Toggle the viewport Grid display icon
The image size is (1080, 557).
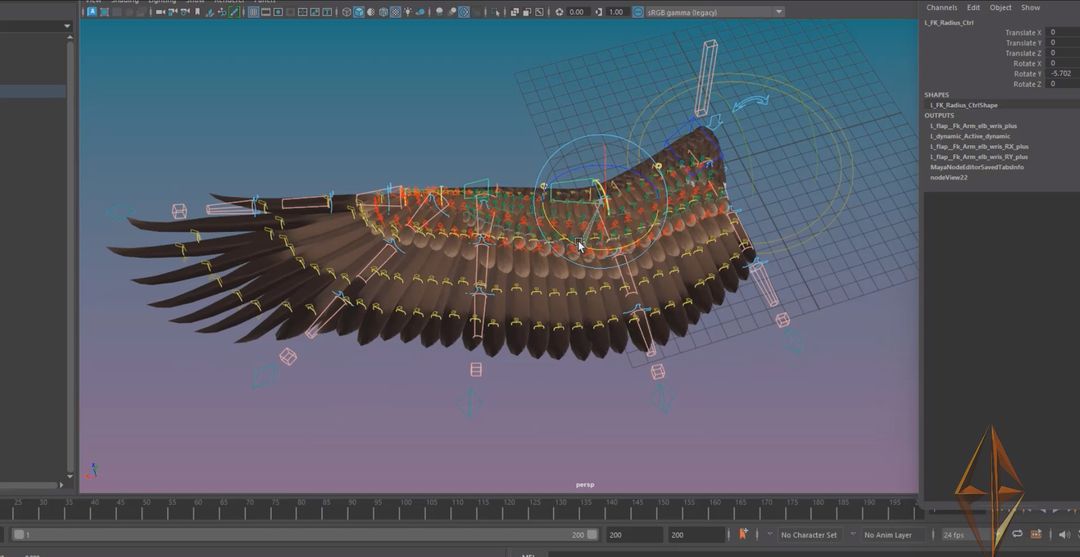pyautogui.click(x=253, y=12)
